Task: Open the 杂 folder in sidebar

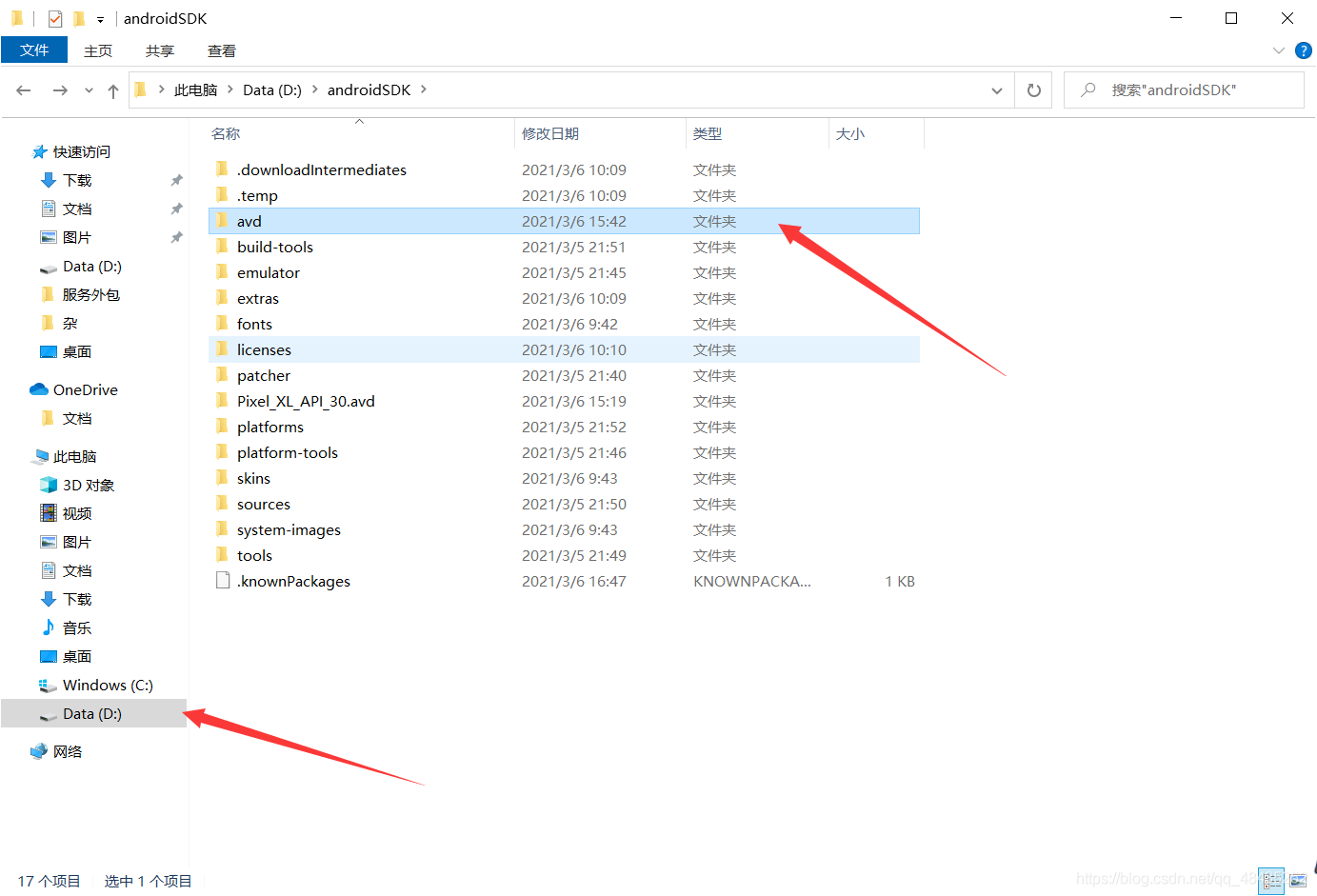Action: 59,323
